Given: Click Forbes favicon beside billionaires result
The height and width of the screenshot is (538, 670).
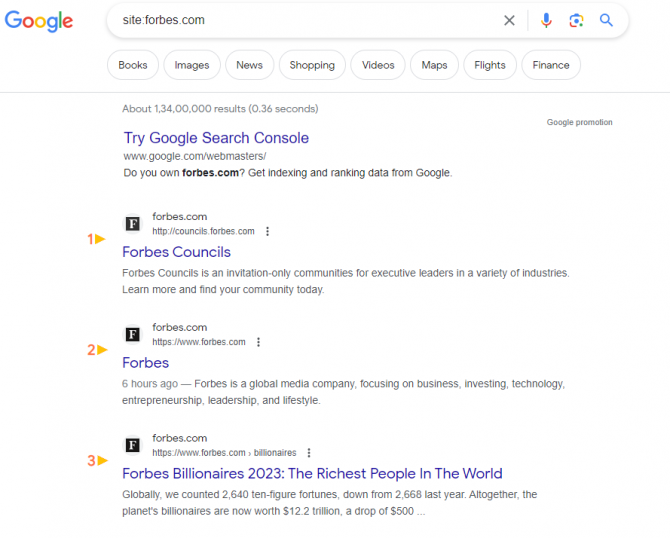Looking at the screenshot, I should 132,445.
